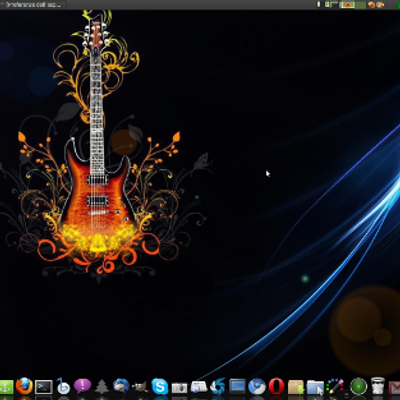Open the terminal icon in the dock
The width and height of the screenshot is (400, 400).
tap(44, 387)
